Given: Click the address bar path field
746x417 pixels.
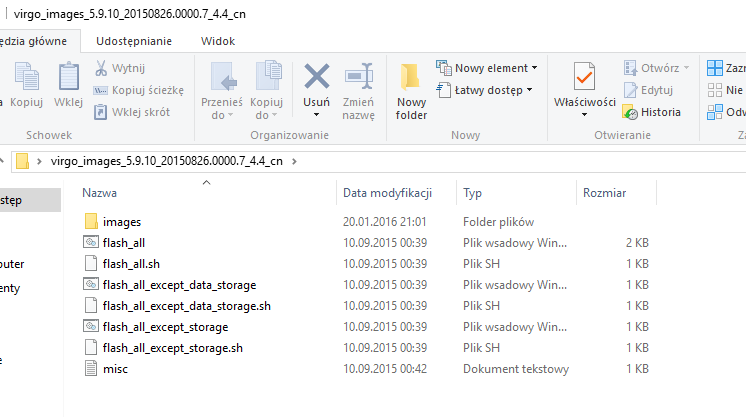Looking at the screenshot, I should [500, 160].
